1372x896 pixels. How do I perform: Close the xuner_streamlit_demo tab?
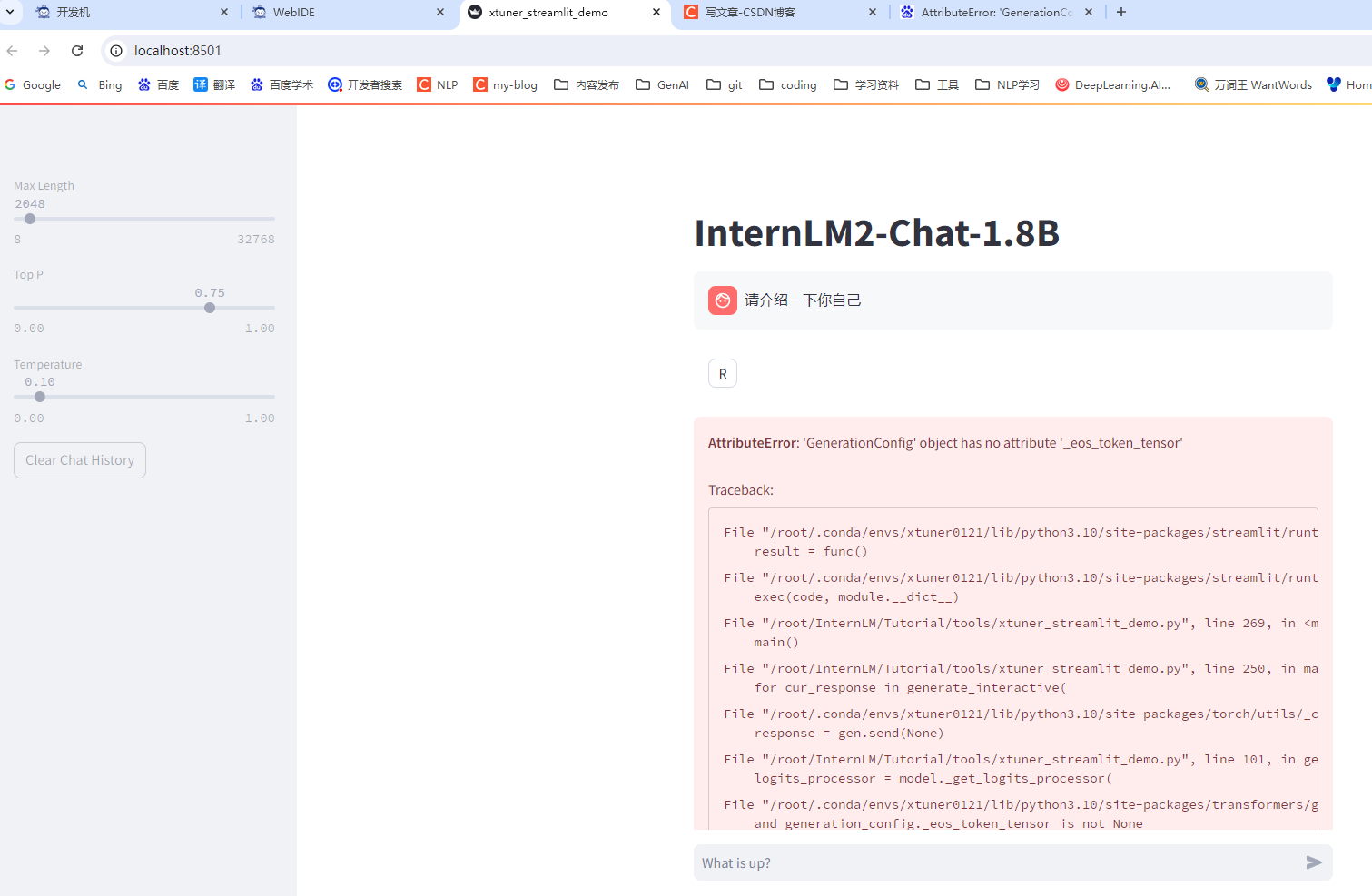click(x=656, y=12)
